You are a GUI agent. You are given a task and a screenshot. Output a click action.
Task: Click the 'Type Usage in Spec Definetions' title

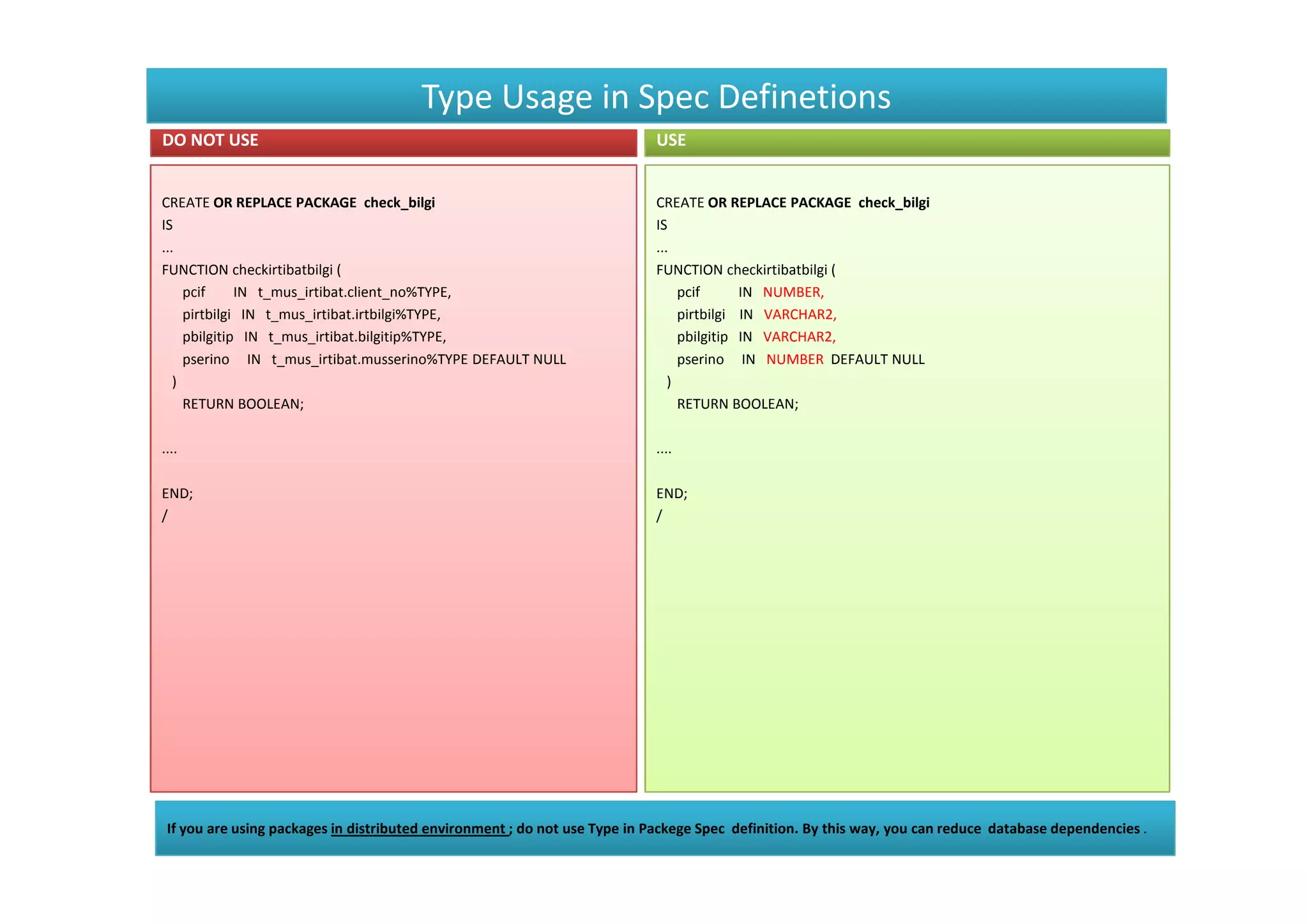(x=656, y=97)
